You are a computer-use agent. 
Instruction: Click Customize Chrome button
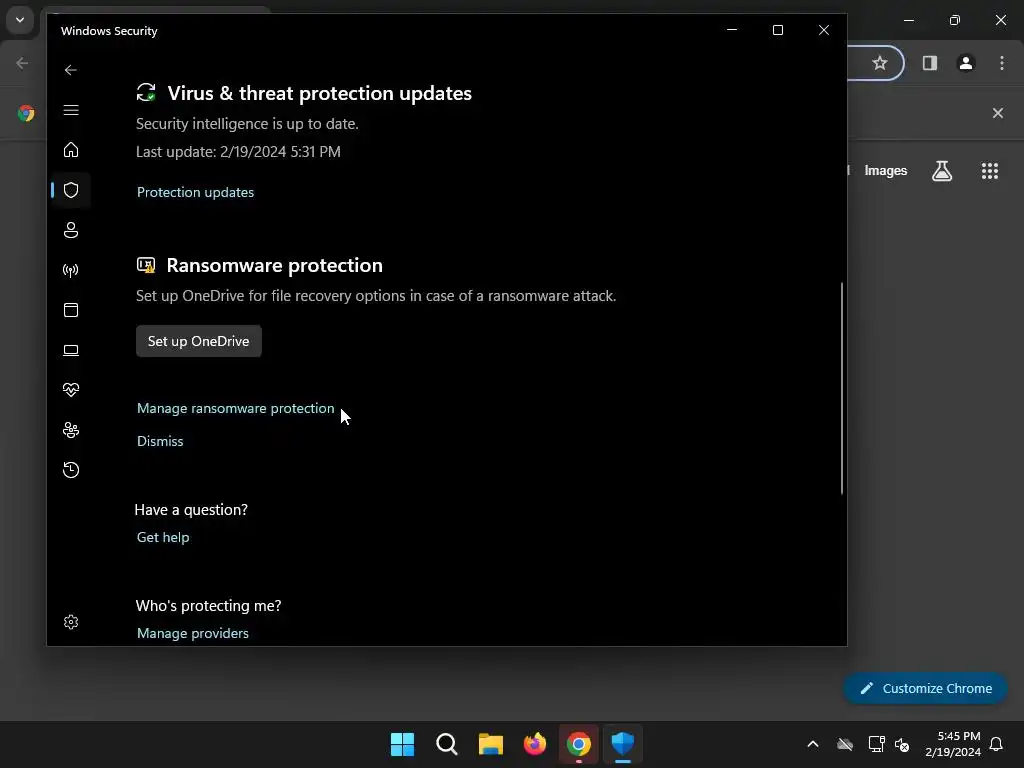point(925,688)
